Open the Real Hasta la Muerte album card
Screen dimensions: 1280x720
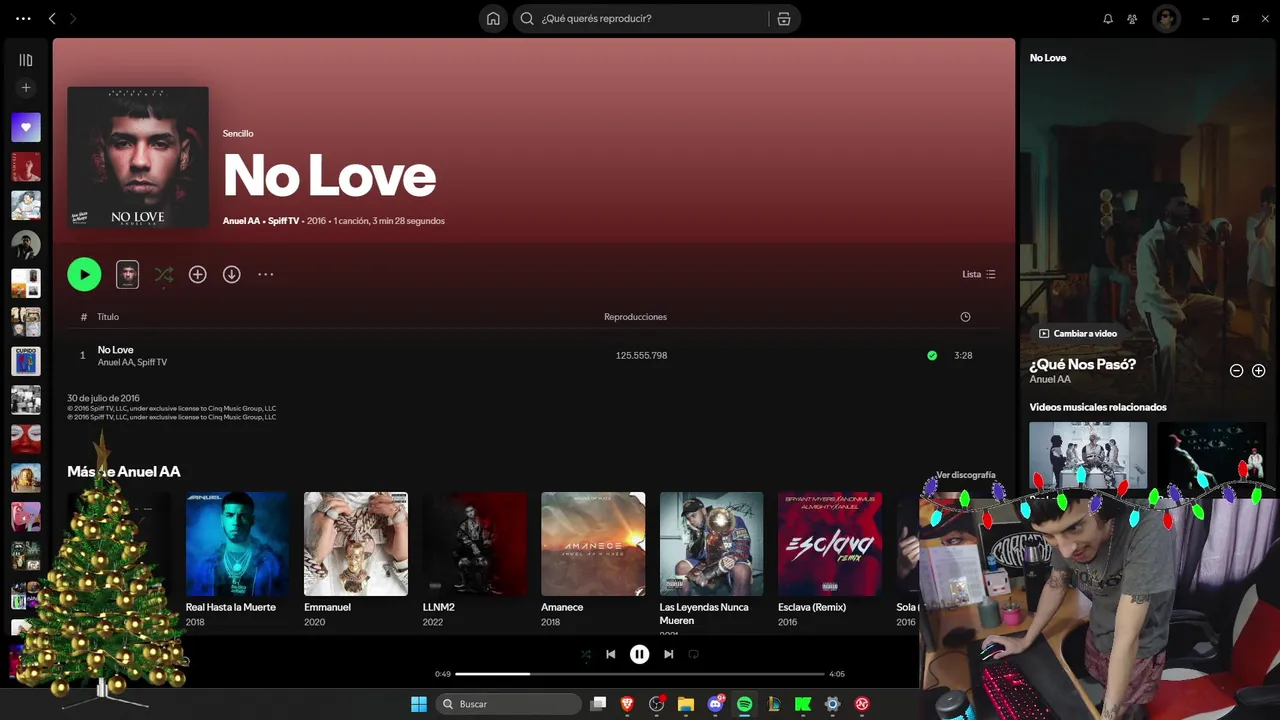(237, 560)
